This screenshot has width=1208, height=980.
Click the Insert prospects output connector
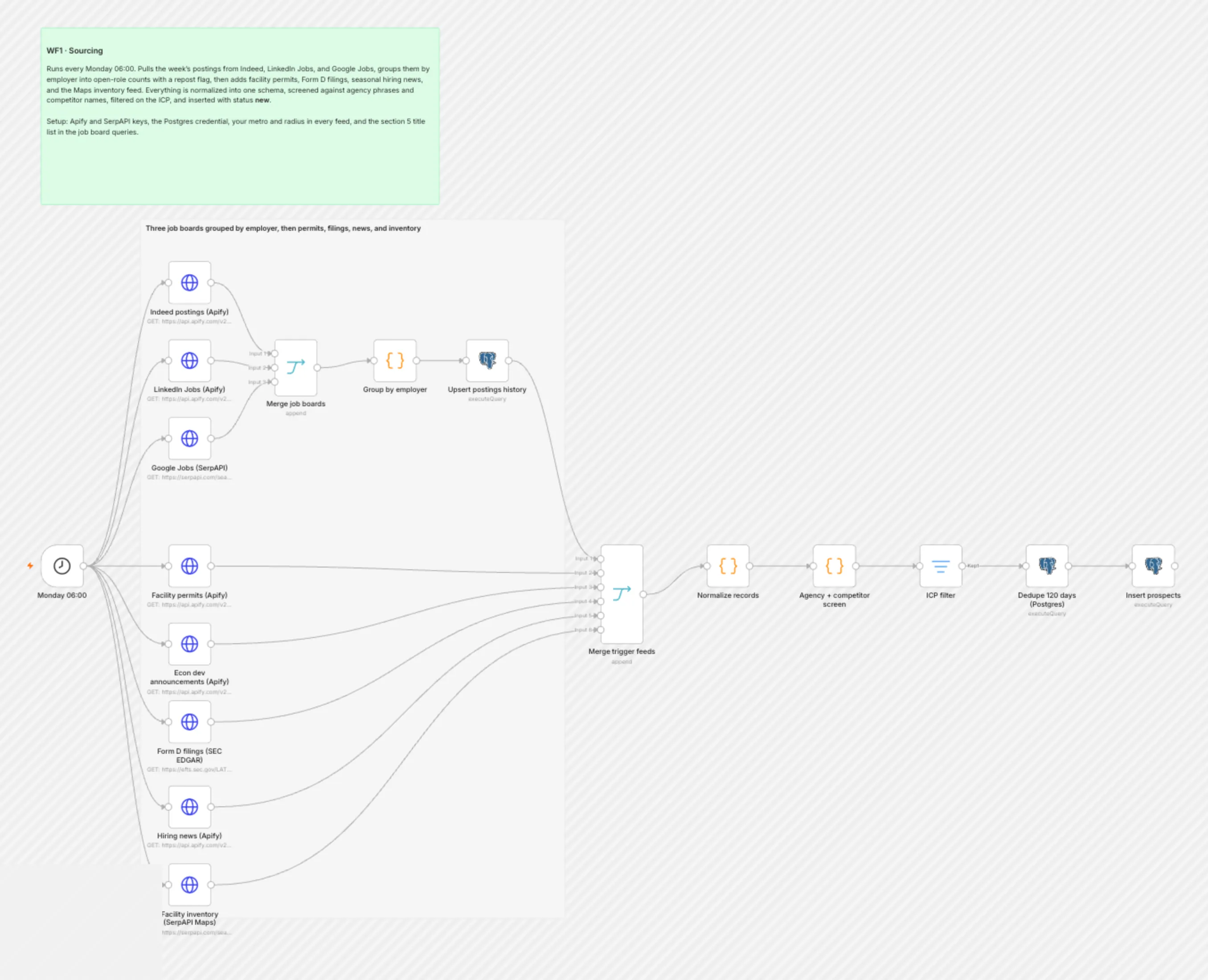(1175, 566)
